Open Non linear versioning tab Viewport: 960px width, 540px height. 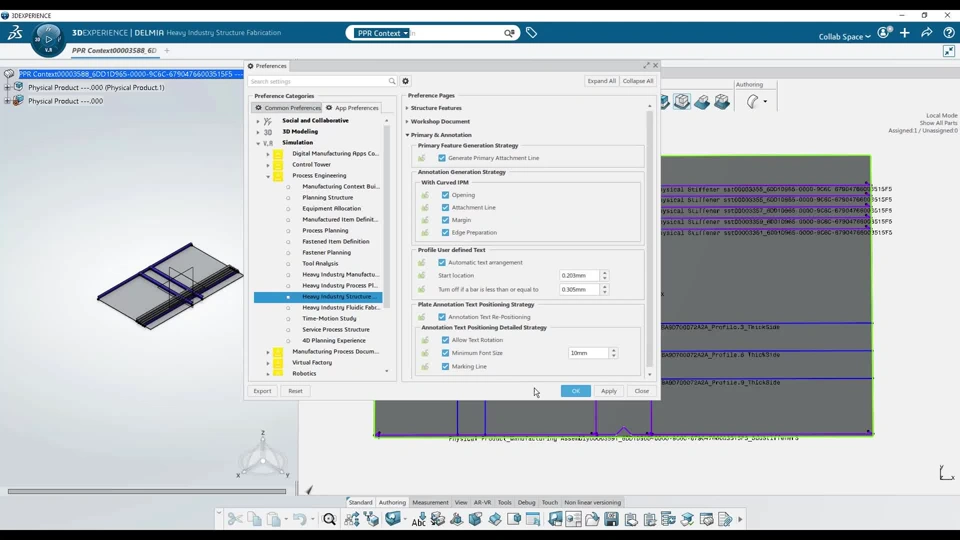593,502
